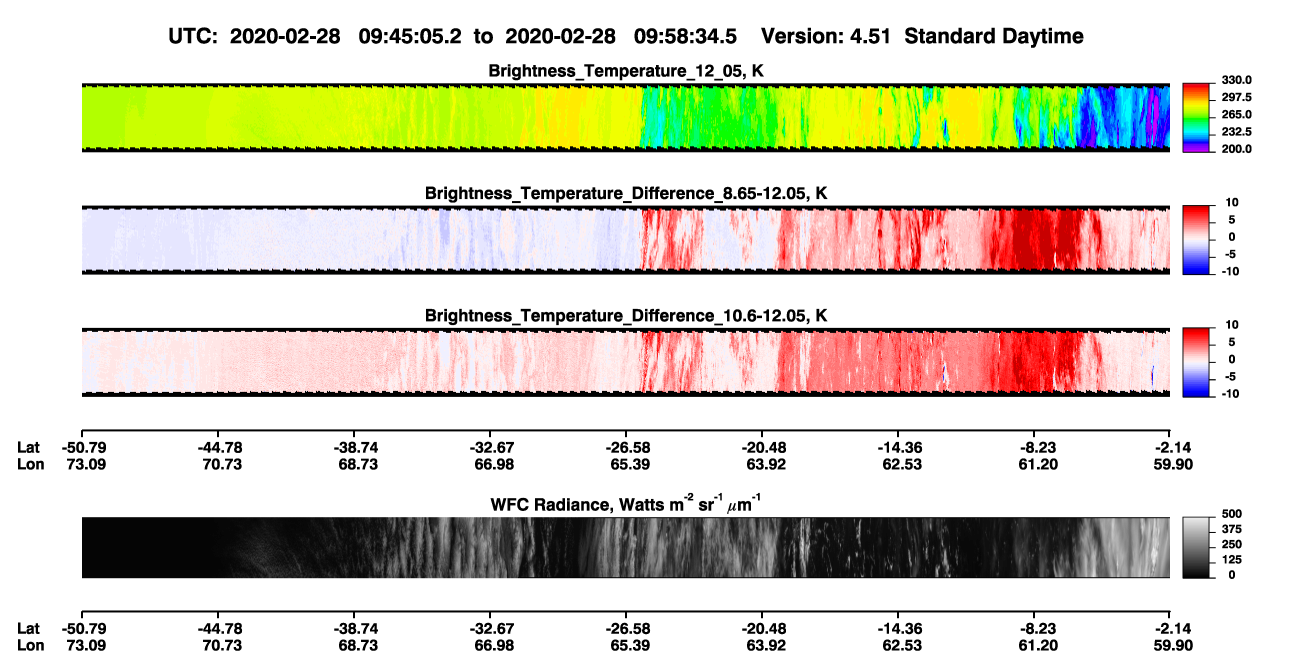This screenshot has height=667, width=1300.
Task: Click the Lat label of the bottom axis
Action: click(x=28, y=628)
